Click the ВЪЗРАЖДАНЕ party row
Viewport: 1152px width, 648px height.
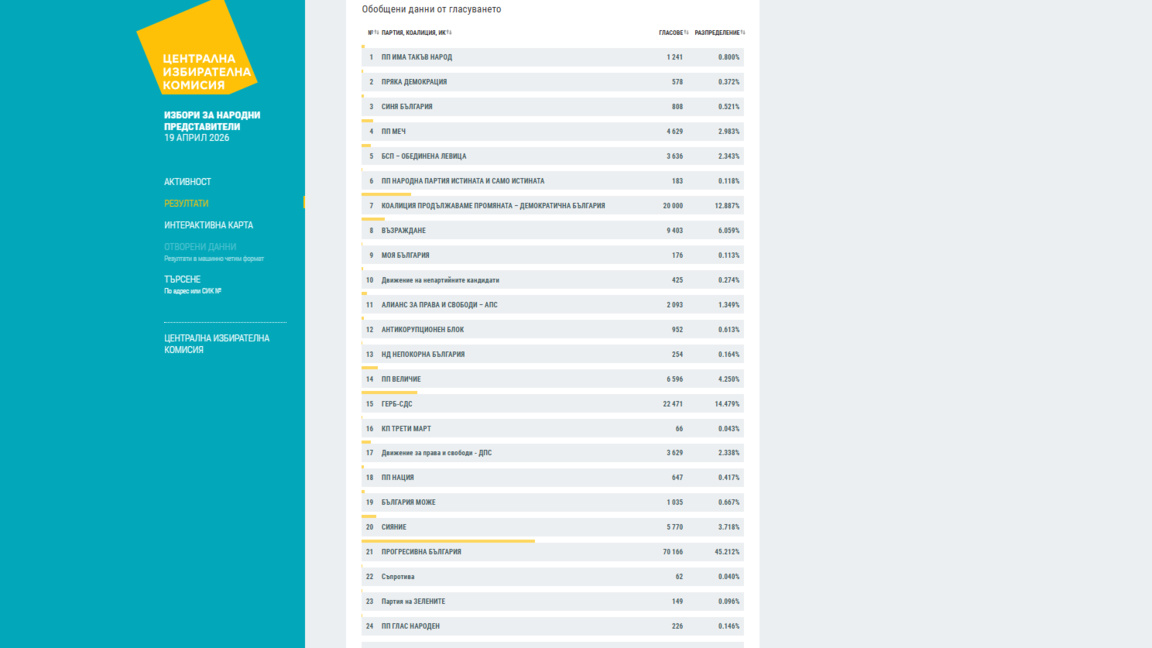pos(552,231)
